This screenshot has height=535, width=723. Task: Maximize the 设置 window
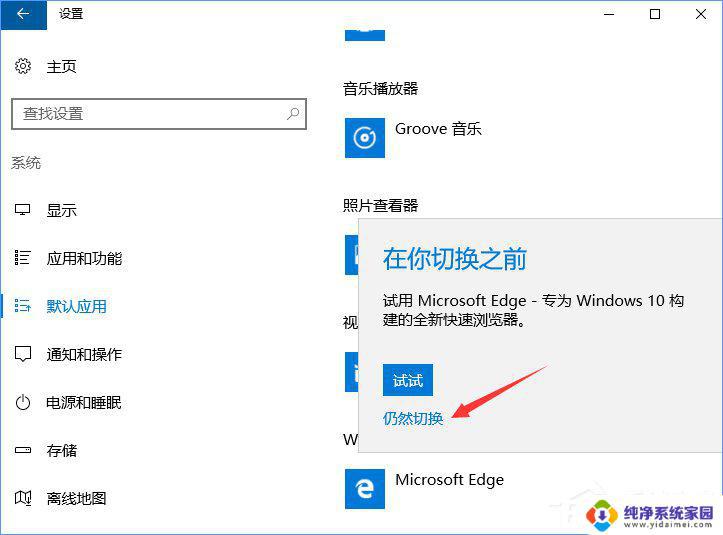(655, 14)
